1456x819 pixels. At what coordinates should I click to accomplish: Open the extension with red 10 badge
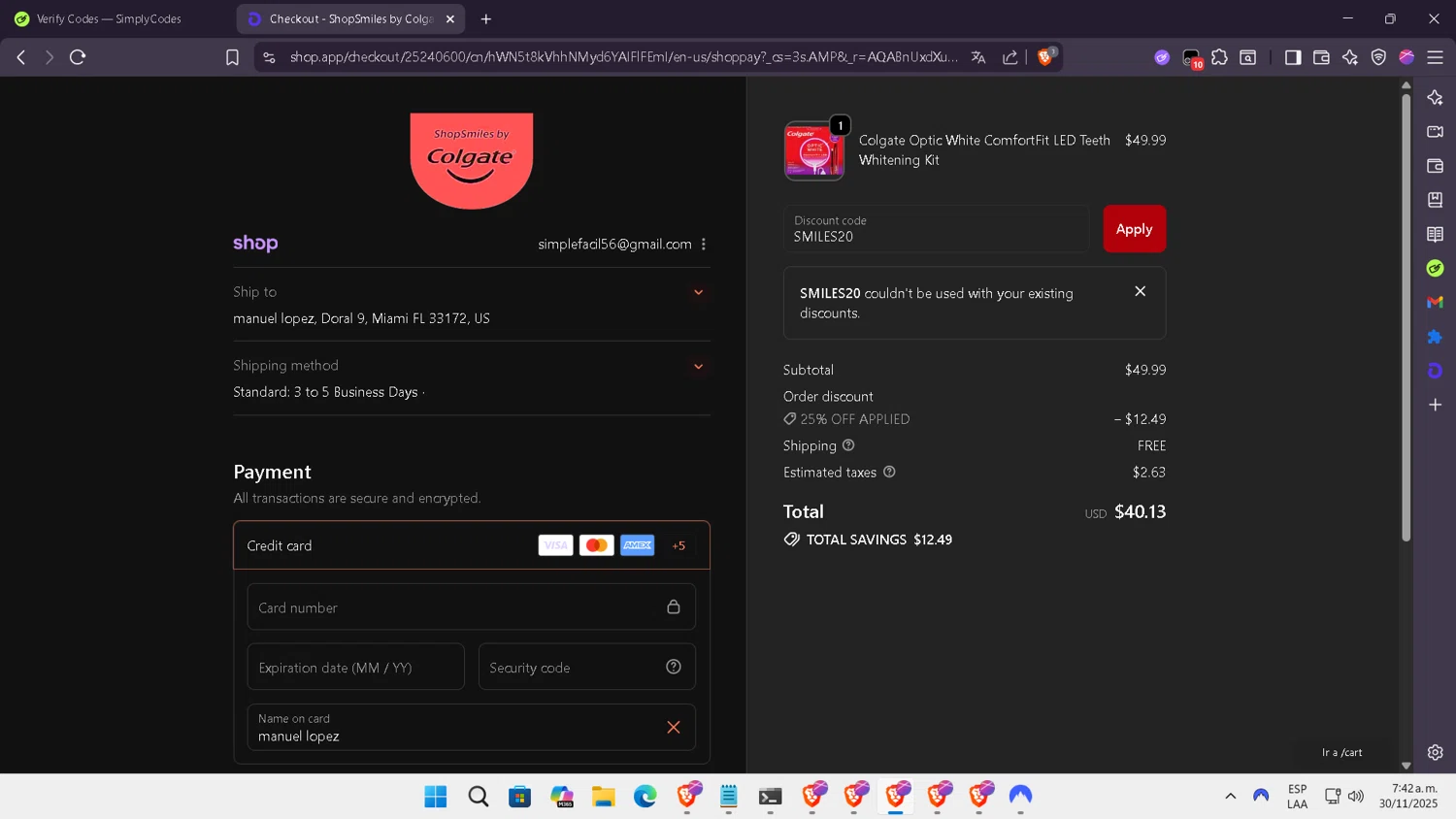(x=1192, y=58)
